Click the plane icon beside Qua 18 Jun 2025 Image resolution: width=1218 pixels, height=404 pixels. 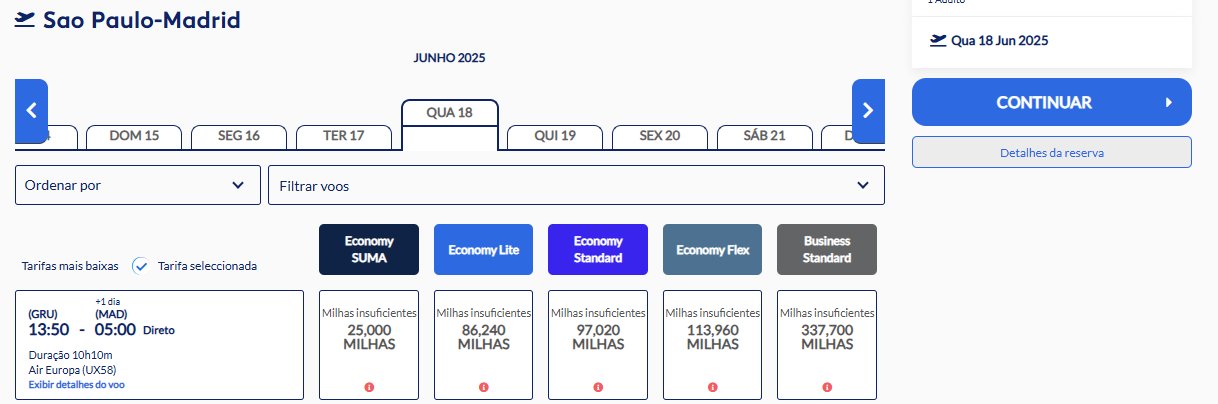(938, 41)
